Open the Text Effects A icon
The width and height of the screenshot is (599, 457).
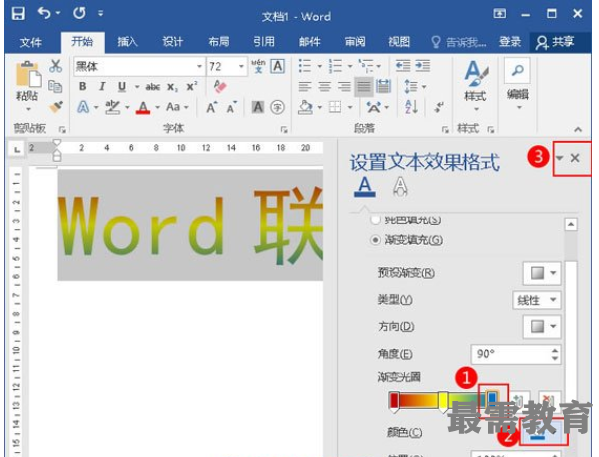(83, 107)
